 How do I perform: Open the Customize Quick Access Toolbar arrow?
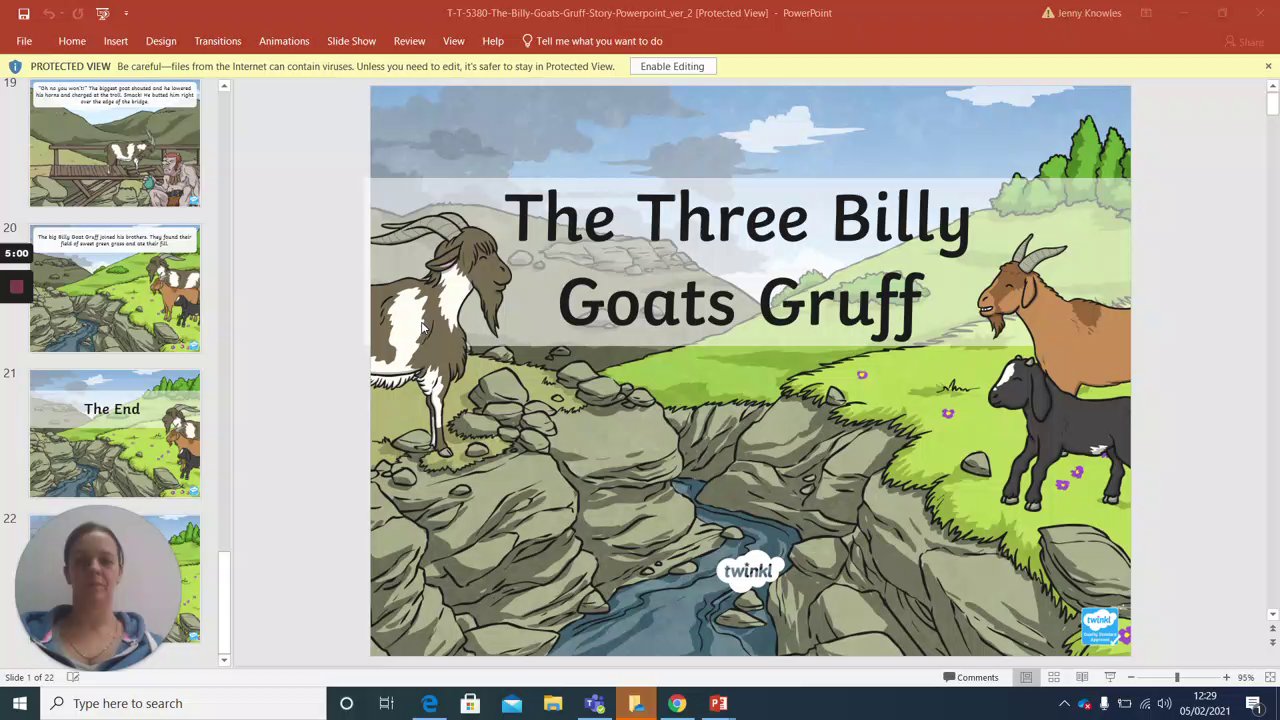pyautogui.click(x=126, y=13)
